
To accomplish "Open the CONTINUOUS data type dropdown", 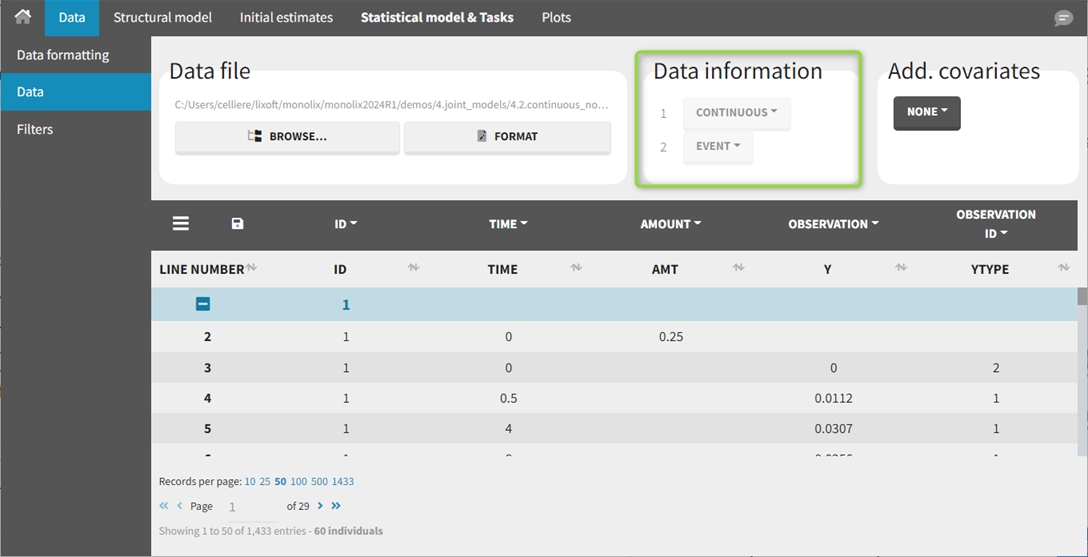I will 736,113.
